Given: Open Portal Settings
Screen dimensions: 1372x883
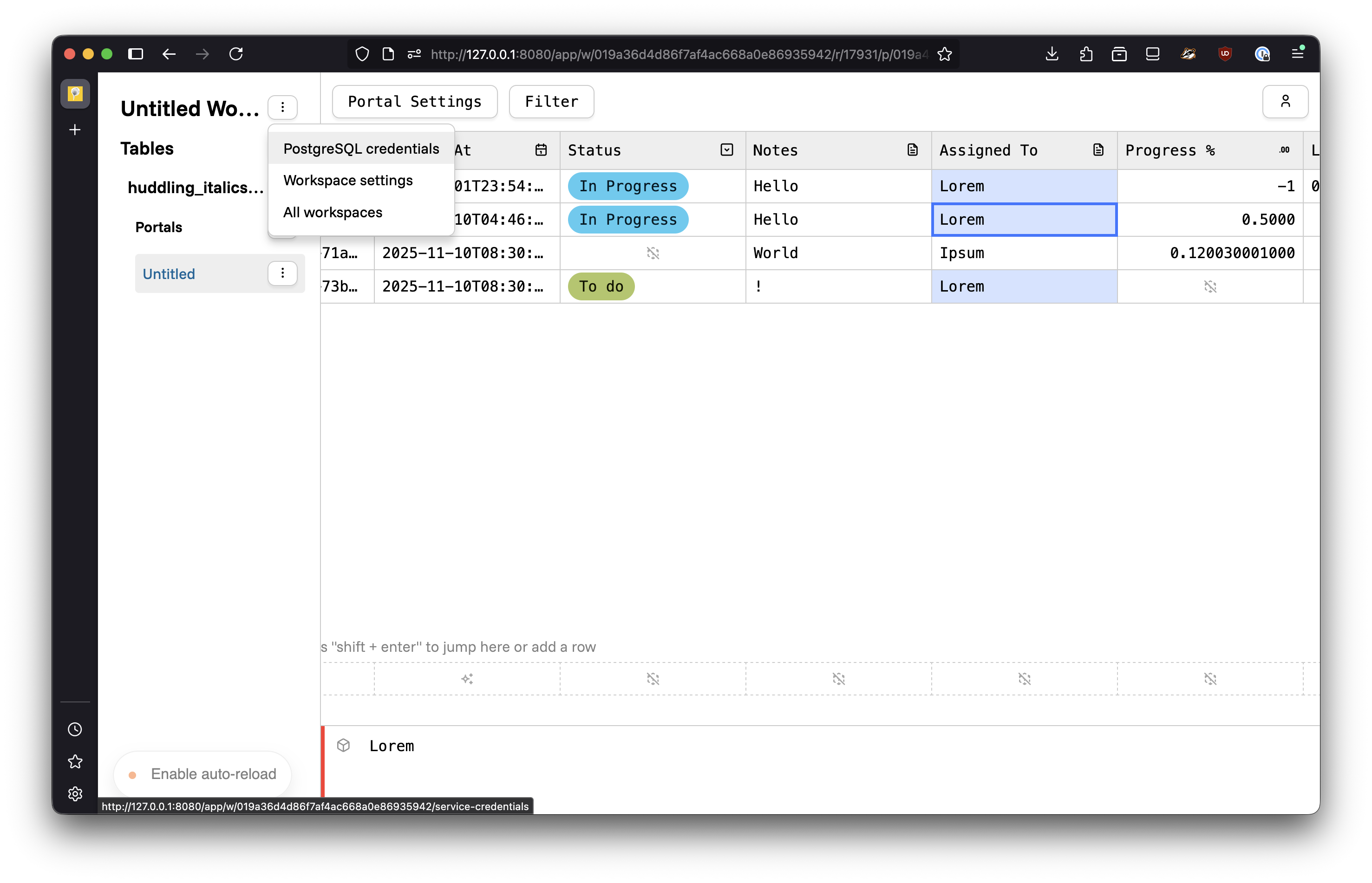Looking at the screenshot, I should (414, 102).
